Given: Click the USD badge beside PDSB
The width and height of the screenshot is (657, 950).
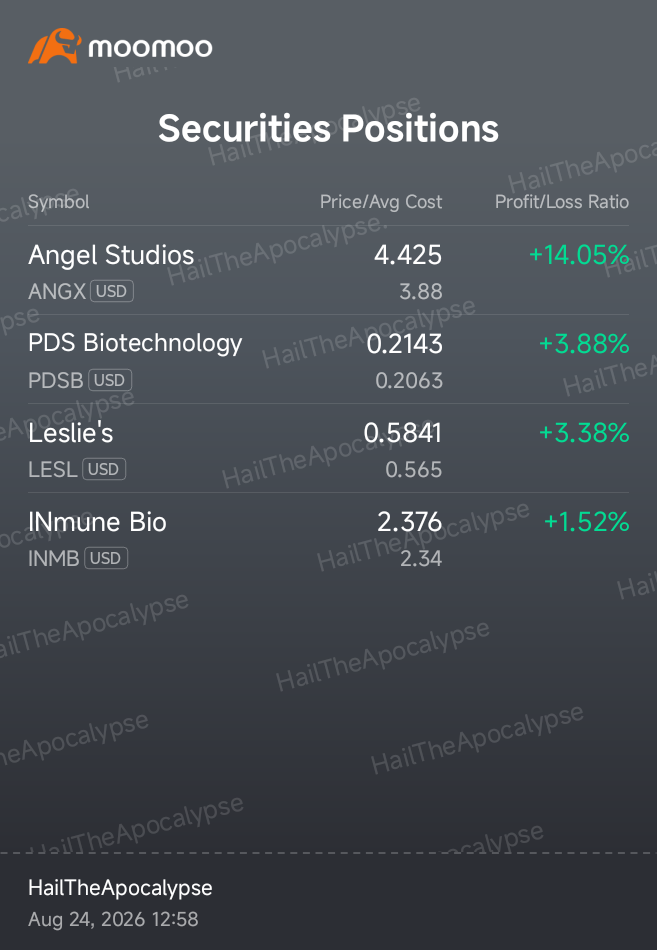Looking at the screenshot, I should click(110, 380).
